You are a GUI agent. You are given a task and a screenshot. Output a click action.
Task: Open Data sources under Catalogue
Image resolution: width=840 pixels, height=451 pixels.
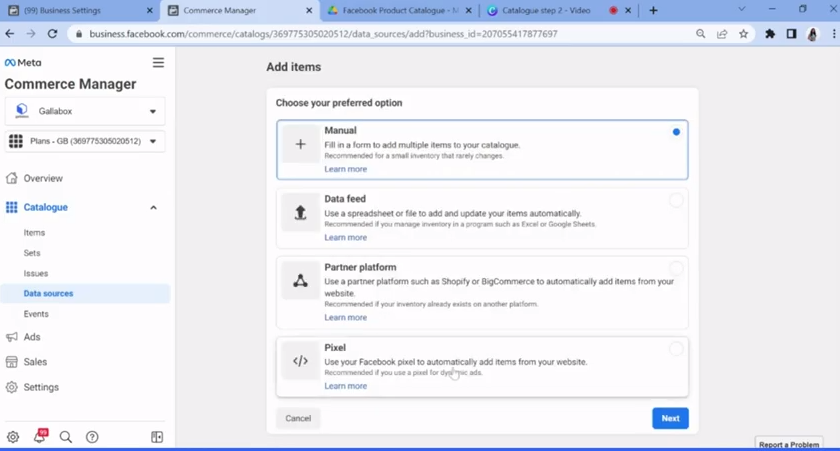(x=86, y=294)
